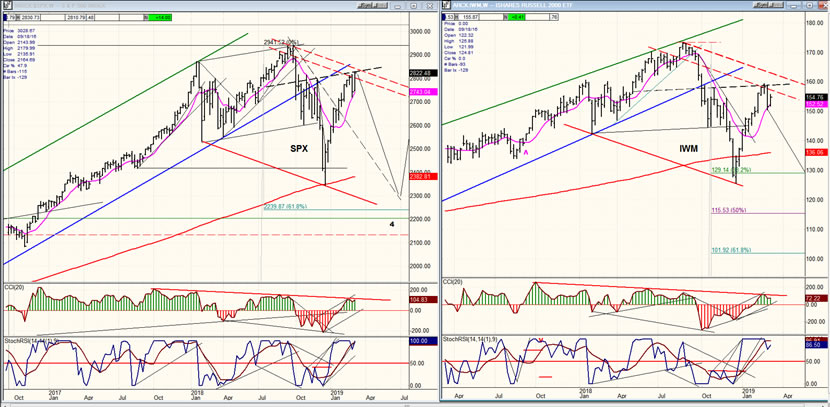The width and height of the screenshot is (830, 407).
Task: Click the black 154.76 price tag
Action: click(817, 98)
